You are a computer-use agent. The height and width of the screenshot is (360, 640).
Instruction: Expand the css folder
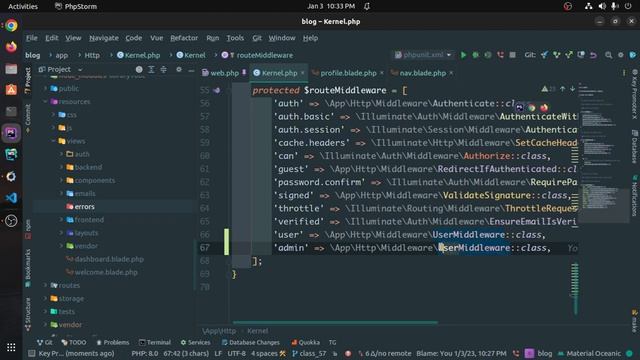coord(53,115)
